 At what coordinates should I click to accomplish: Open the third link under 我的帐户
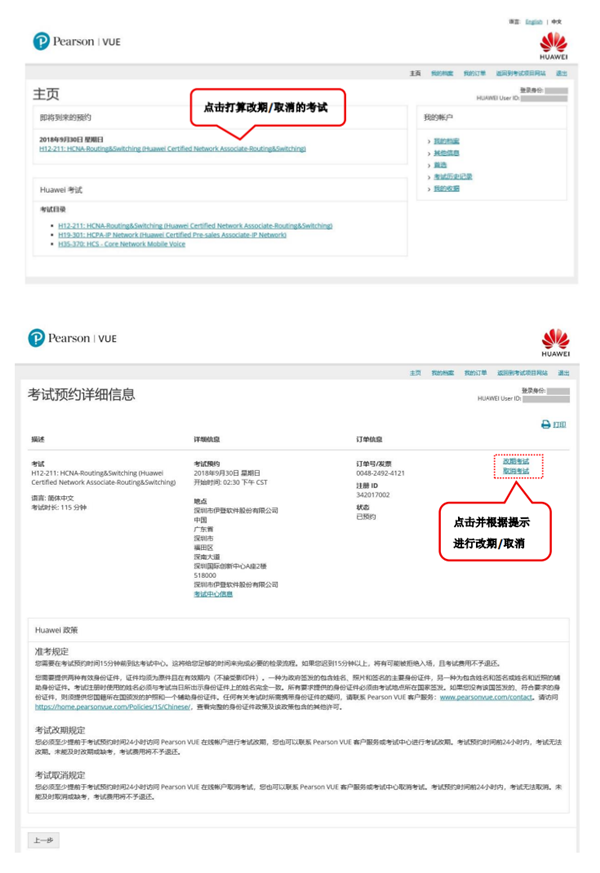[x=440, y=165]
